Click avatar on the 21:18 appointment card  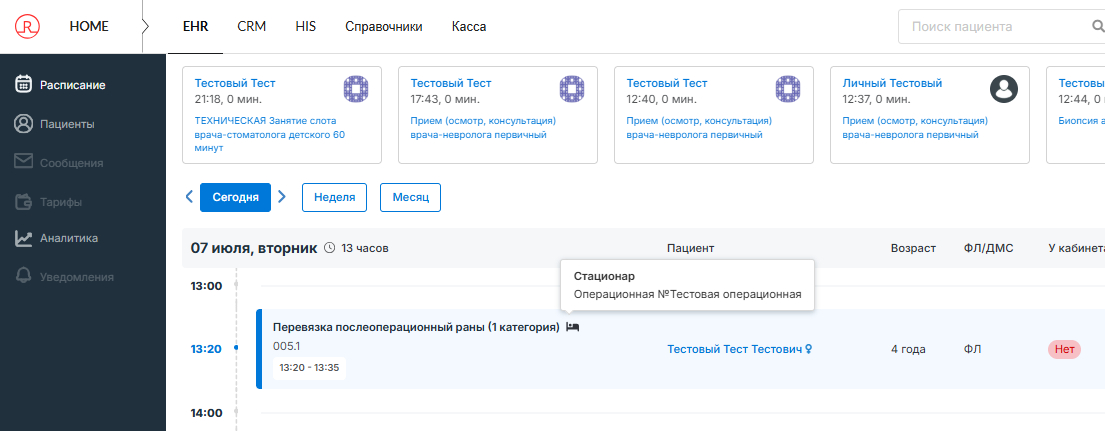[x=356, y=88]
